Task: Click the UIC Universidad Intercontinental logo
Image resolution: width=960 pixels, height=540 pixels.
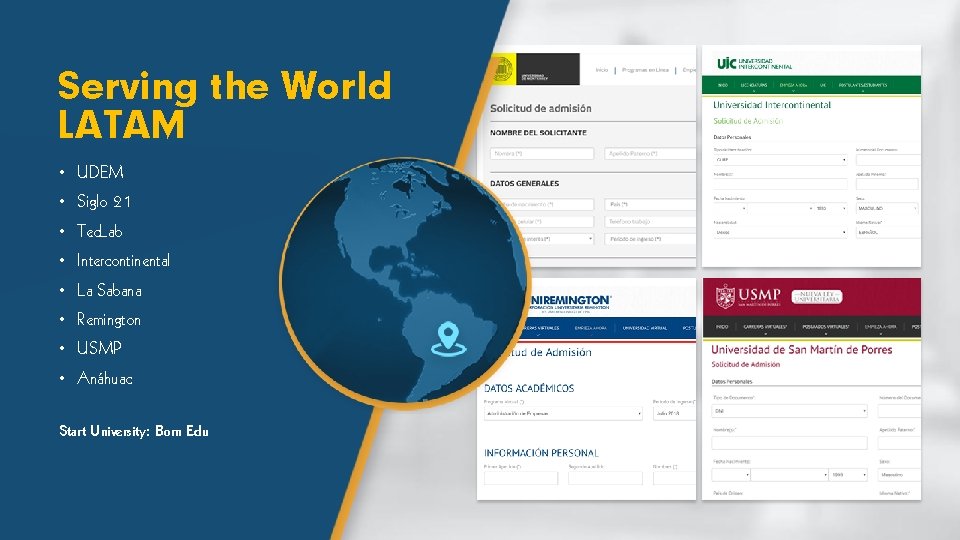Action: (x=754, y=63)
